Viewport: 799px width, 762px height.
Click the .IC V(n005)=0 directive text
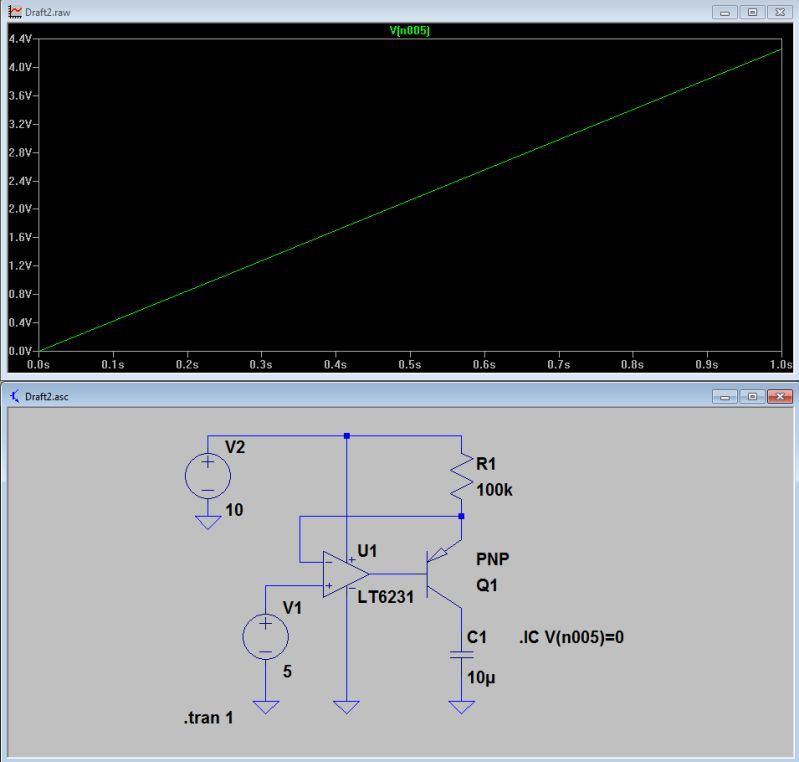pyautogui.click(x=571, y=637)
